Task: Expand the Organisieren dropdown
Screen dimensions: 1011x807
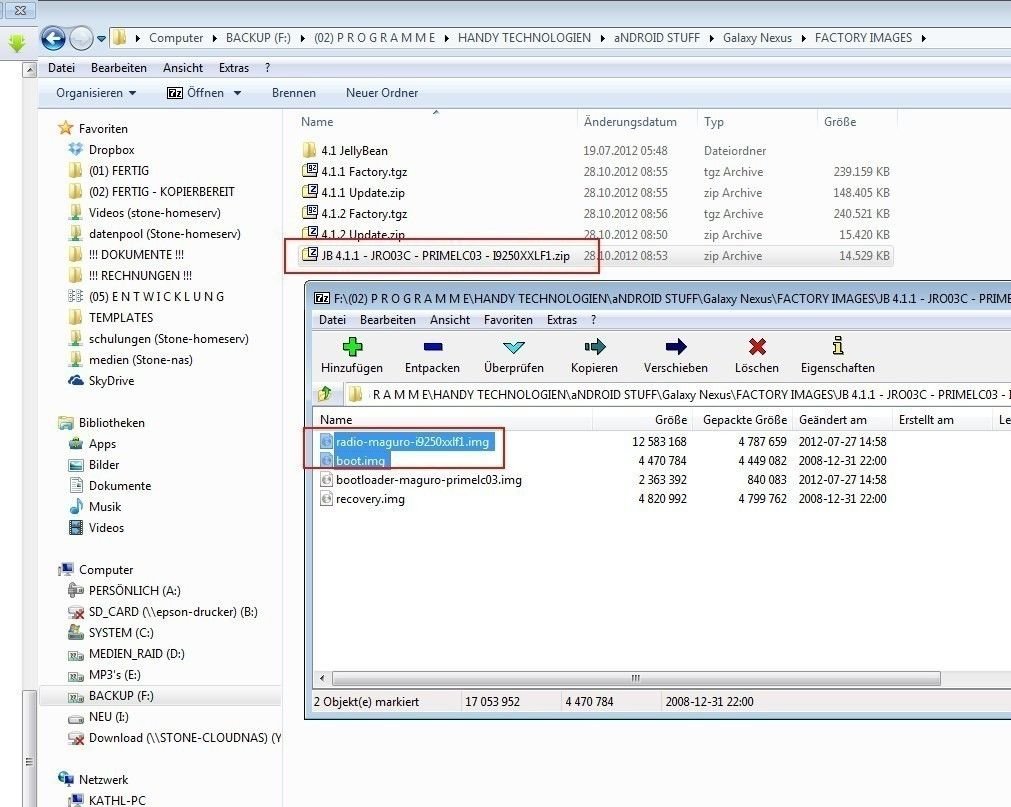Action: (96, 93)
